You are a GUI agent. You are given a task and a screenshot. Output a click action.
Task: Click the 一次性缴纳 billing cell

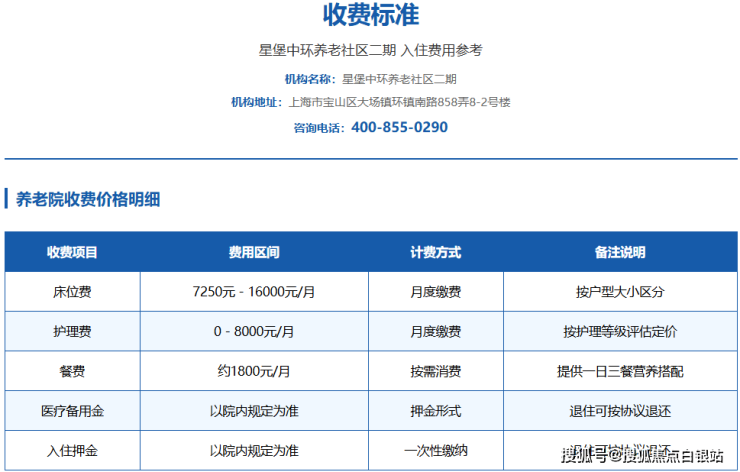point(436,451)
